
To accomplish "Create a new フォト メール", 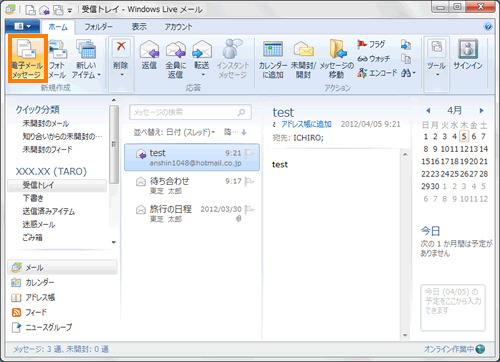I will click(x=57, y=59).
